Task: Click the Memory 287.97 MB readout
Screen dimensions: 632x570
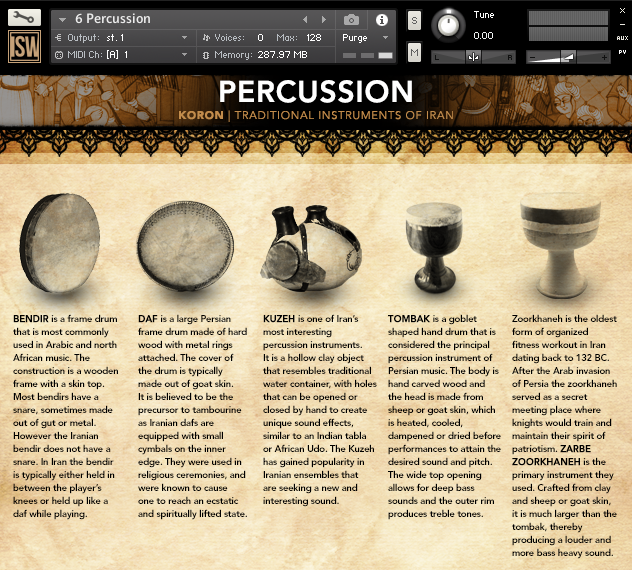Action: point(282,55)
